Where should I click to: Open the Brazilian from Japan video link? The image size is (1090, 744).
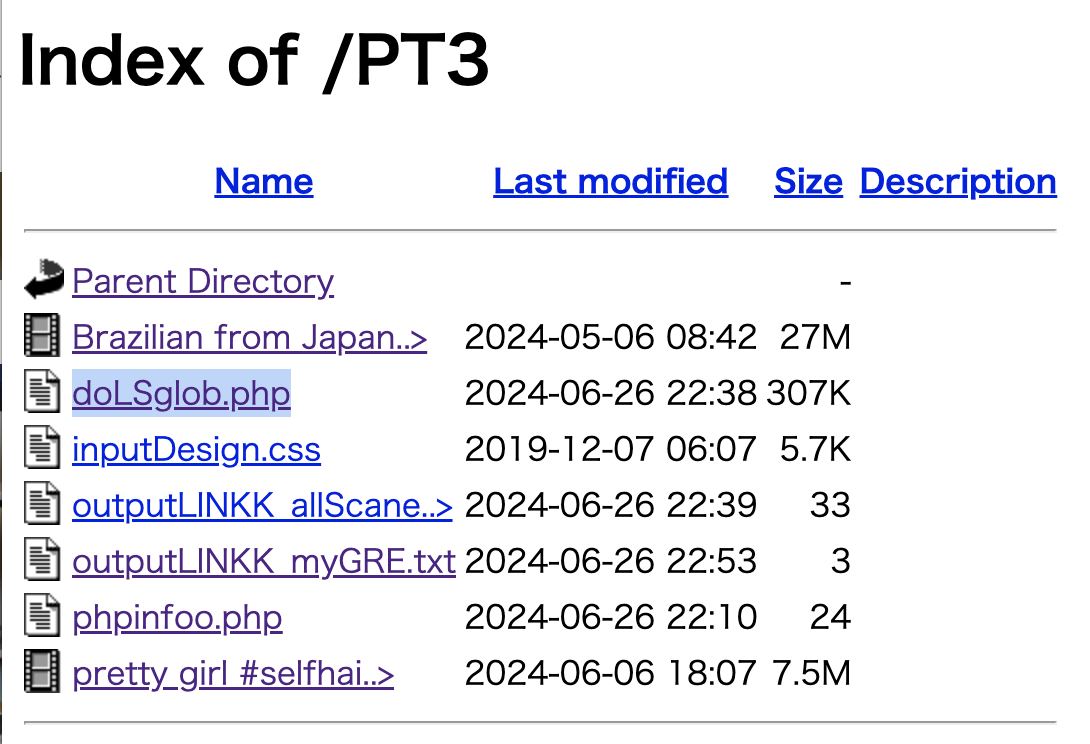click(x=250, y=338)
